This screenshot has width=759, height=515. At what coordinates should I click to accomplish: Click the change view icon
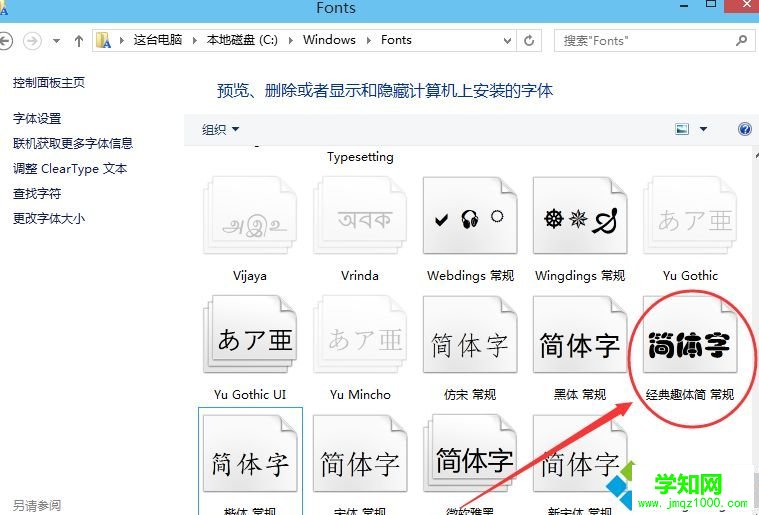tap(682, 129)
